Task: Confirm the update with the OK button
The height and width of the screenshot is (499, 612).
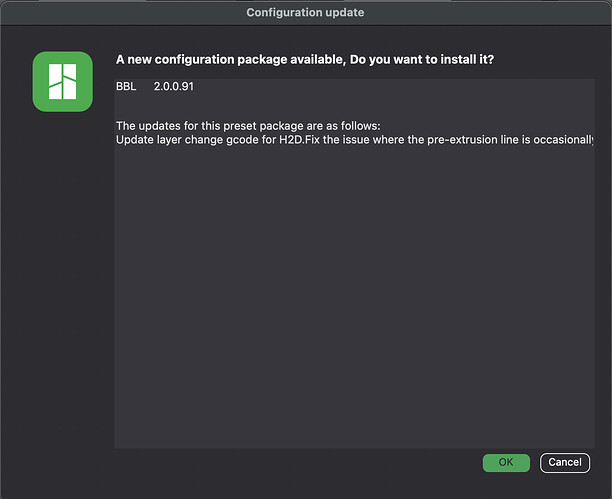Action: pos(506,463)
